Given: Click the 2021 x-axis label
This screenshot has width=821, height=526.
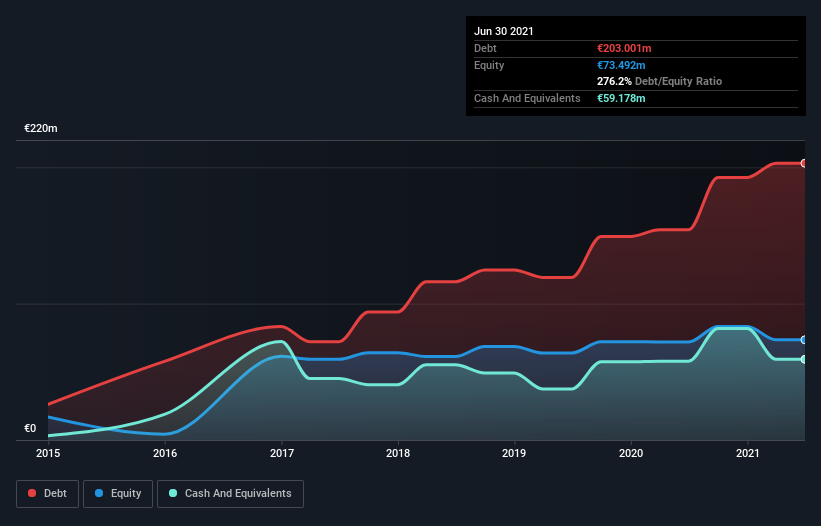Looking at the screenshot, I should [x=748, y=453].
